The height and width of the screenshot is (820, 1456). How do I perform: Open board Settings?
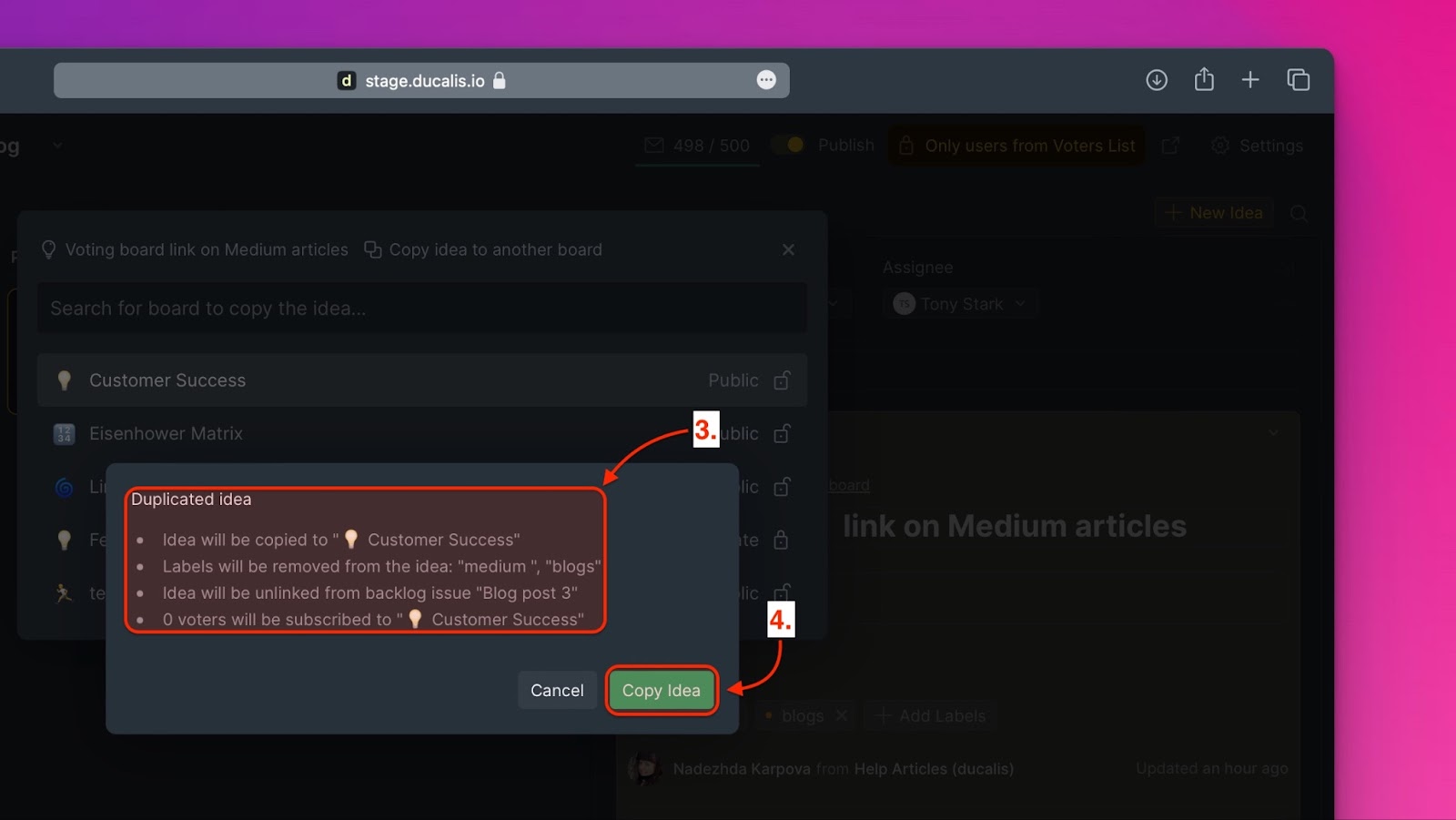point(1258,146)
